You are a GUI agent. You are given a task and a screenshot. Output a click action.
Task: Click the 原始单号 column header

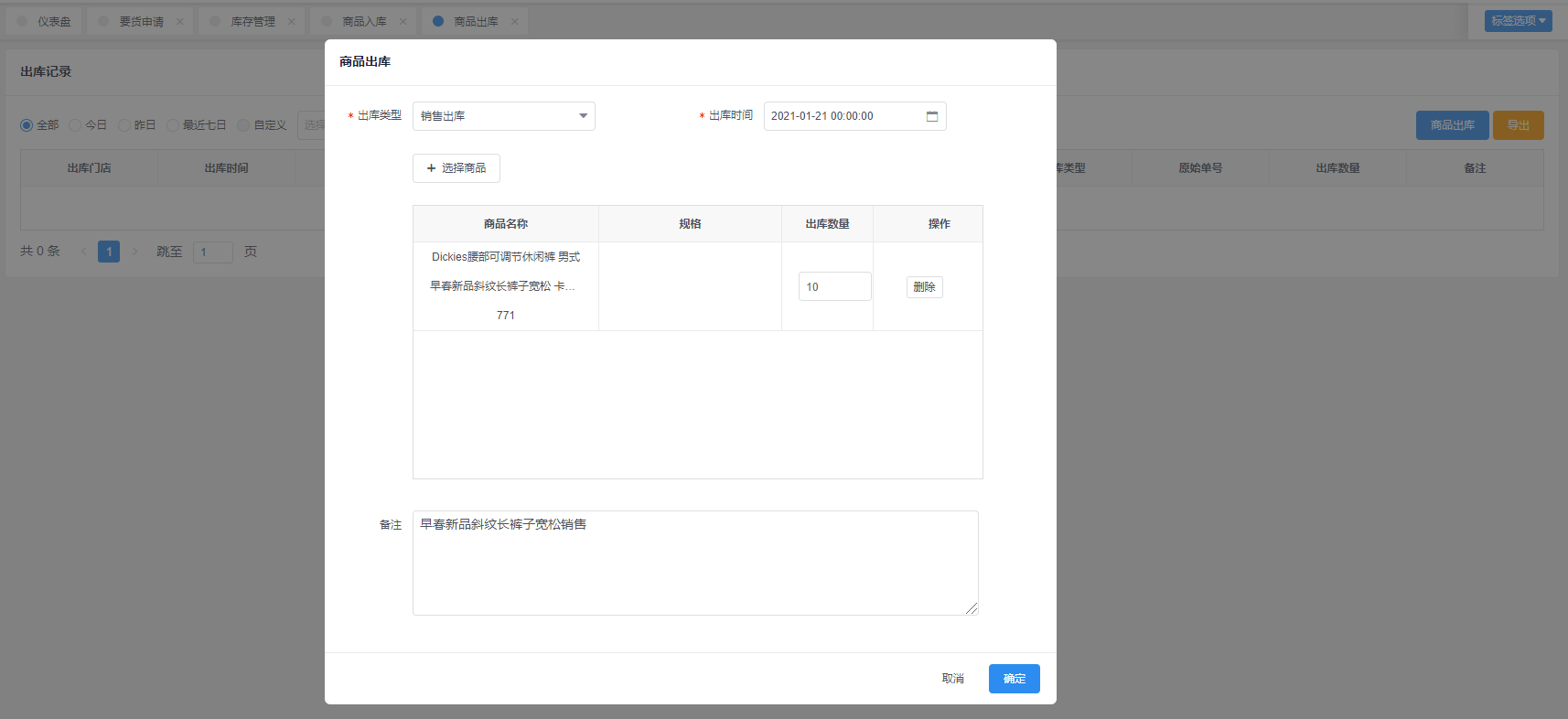[1200, 168]
